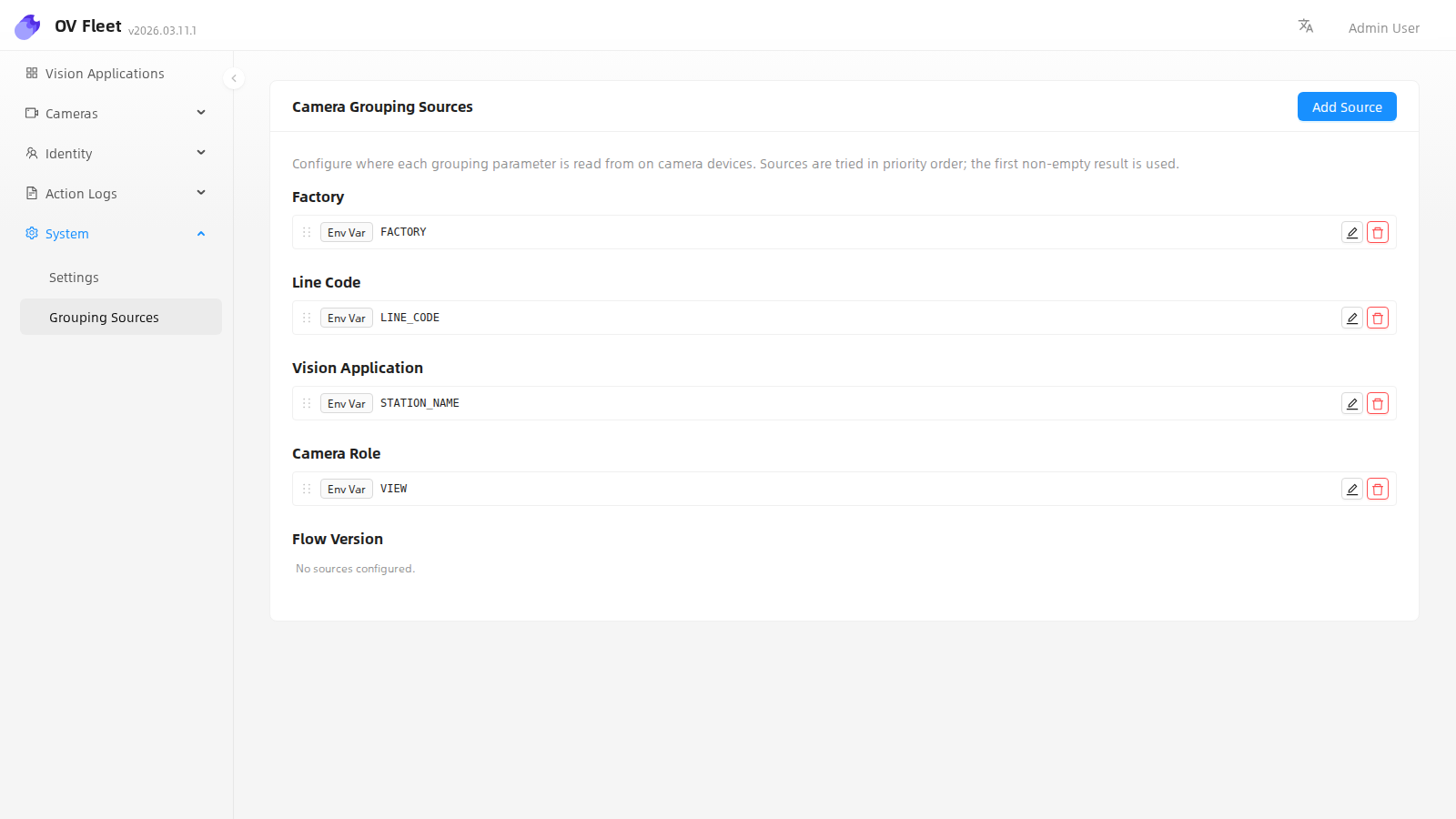Viewport: 1456px width, 819px height.
Task: Click the Camera Grouping Sources heading
Action: pyautogui.click(x=382, y=106)
